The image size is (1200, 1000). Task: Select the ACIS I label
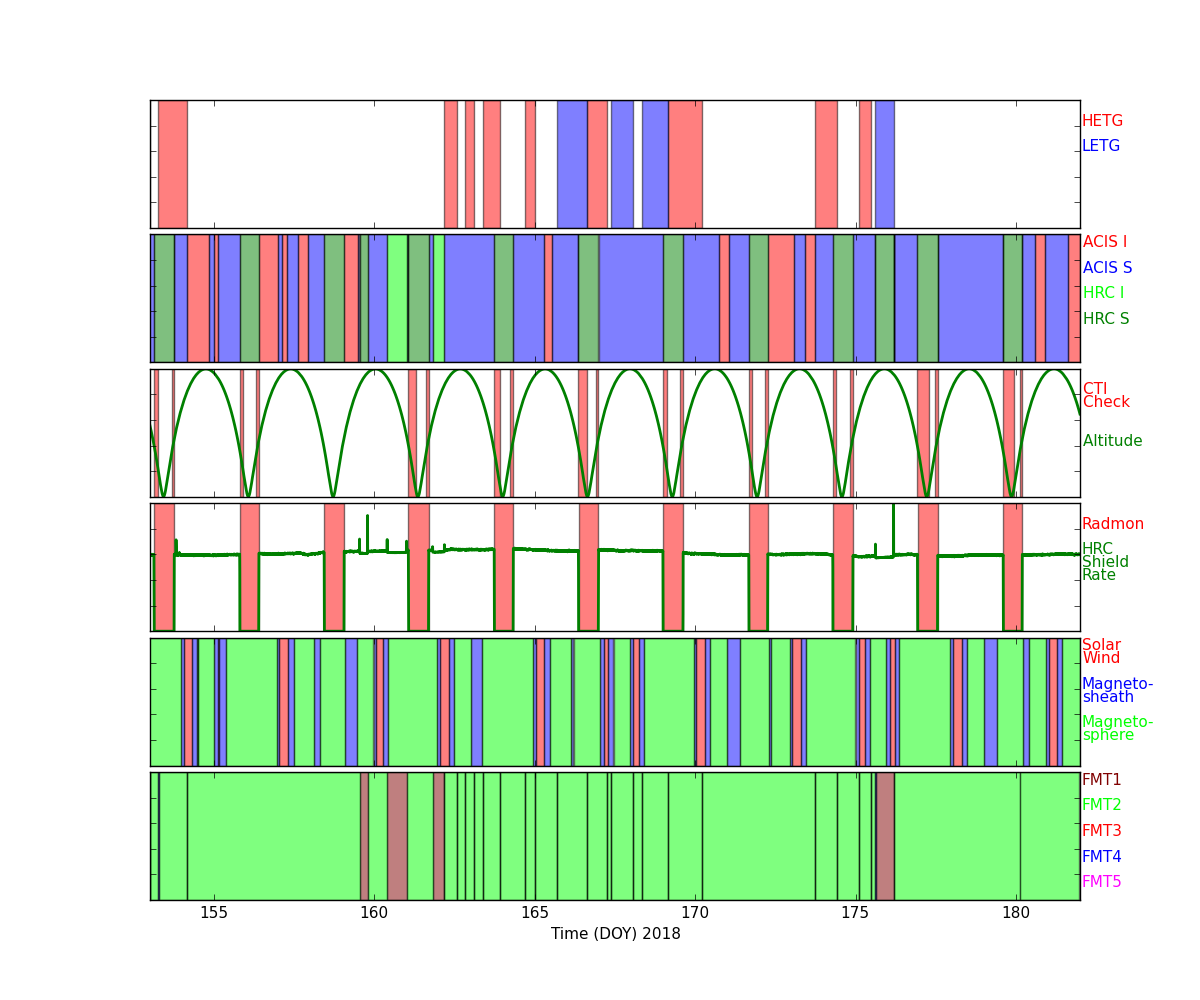point(1104,242)
